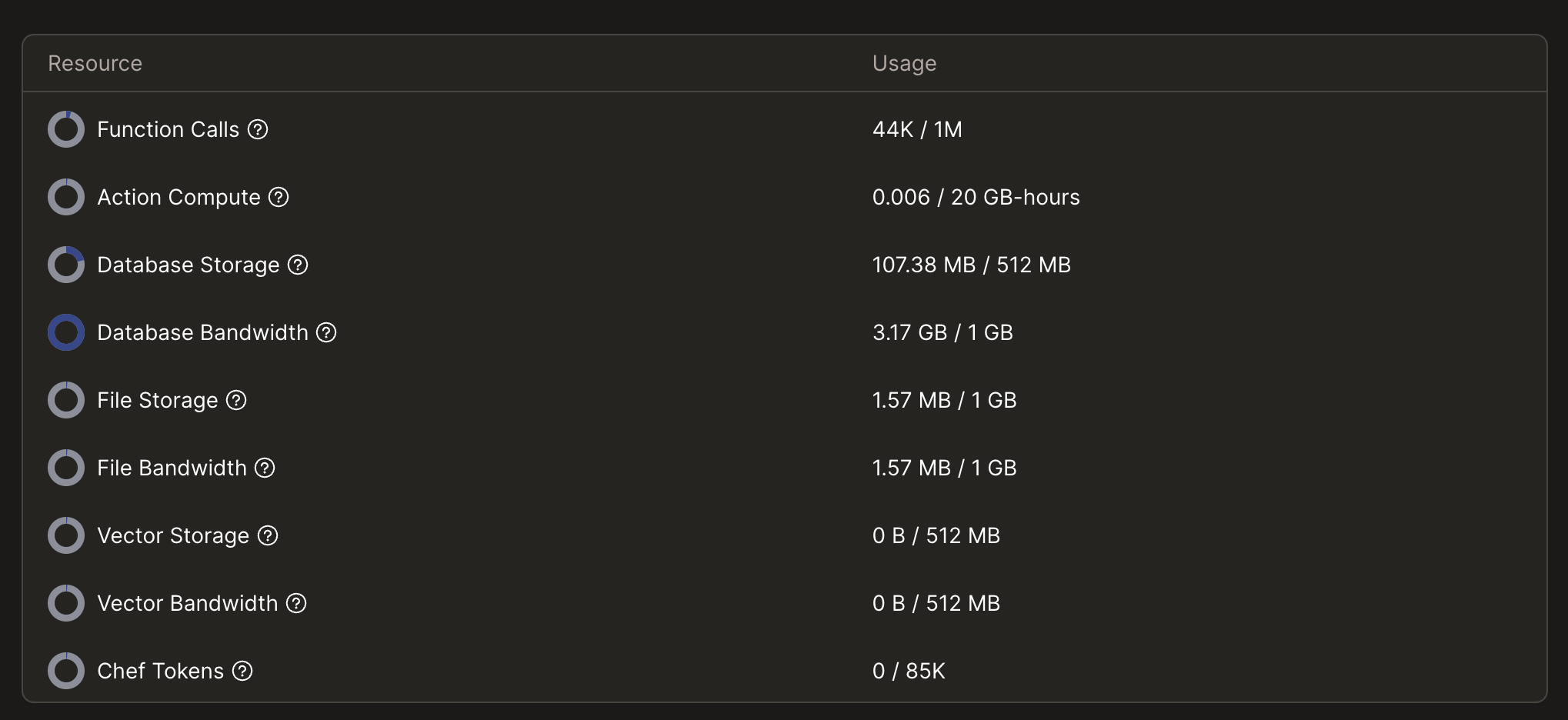Click the 107.38 MB / 512 MB value
1568x720 pixels.
pos(971,265)
